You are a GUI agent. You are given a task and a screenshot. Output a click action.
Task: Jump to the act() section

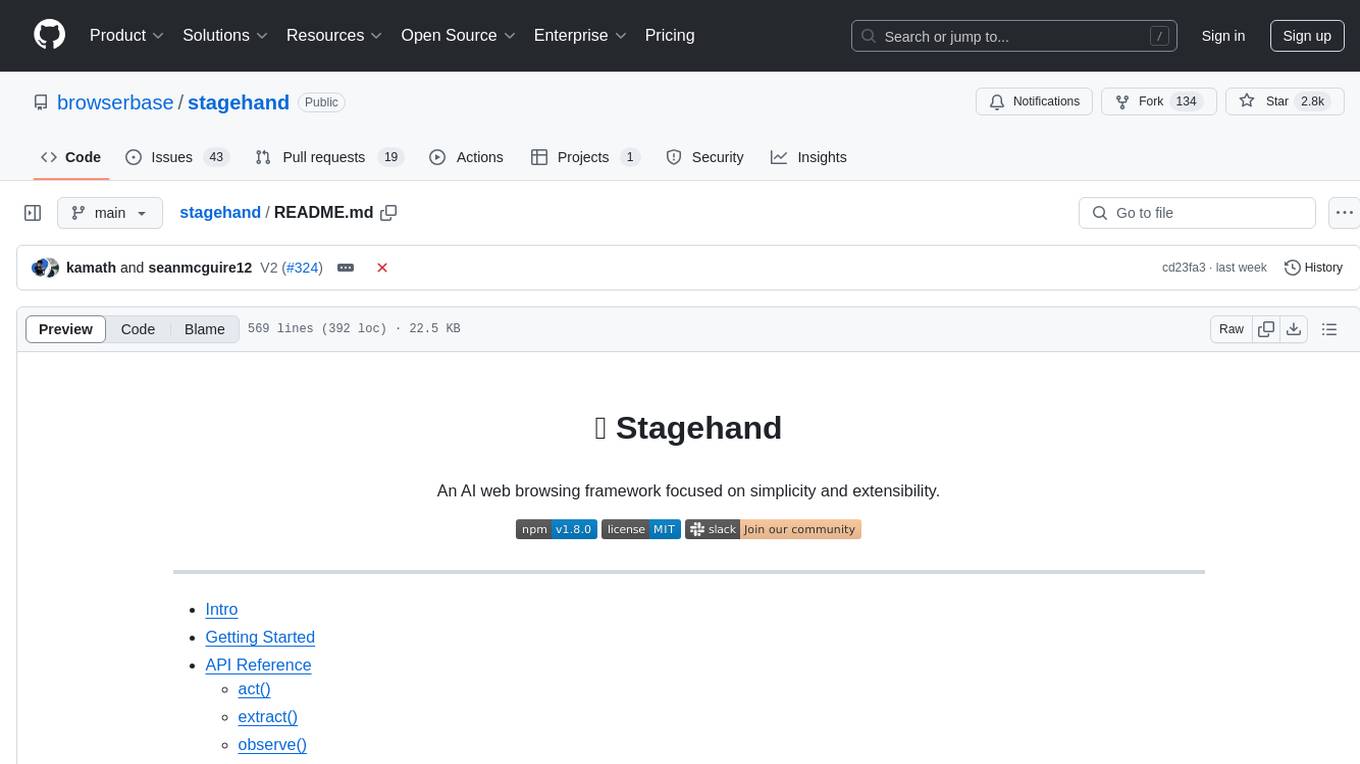coord(254,689)
